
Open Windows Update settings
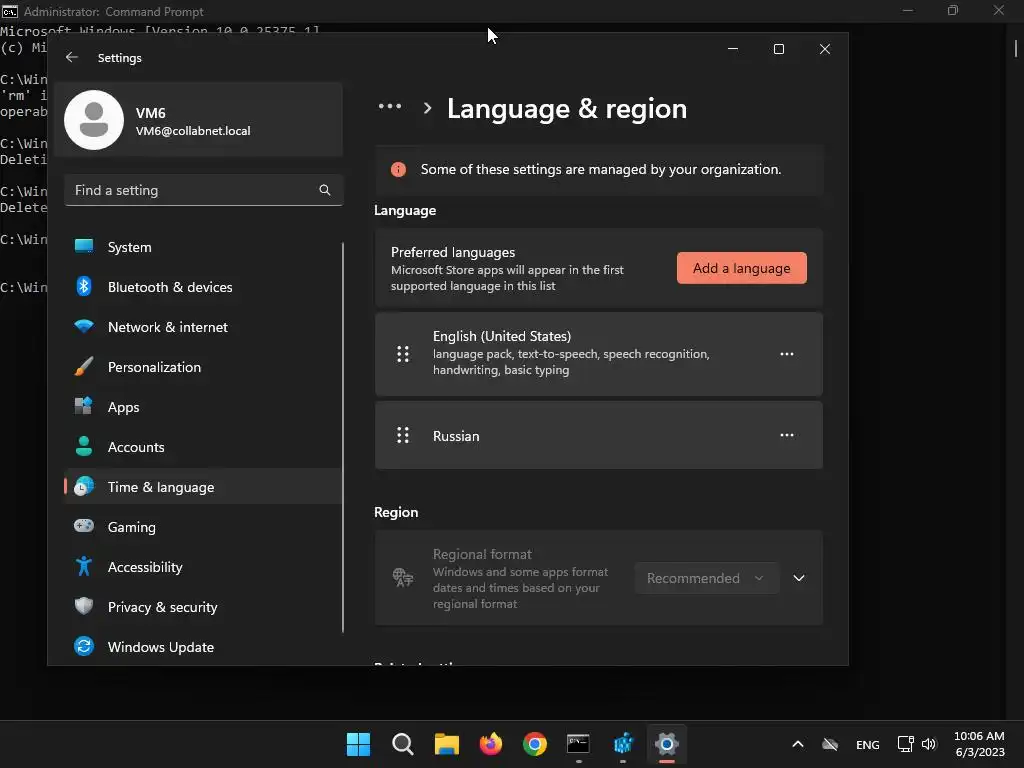(203, 647)
